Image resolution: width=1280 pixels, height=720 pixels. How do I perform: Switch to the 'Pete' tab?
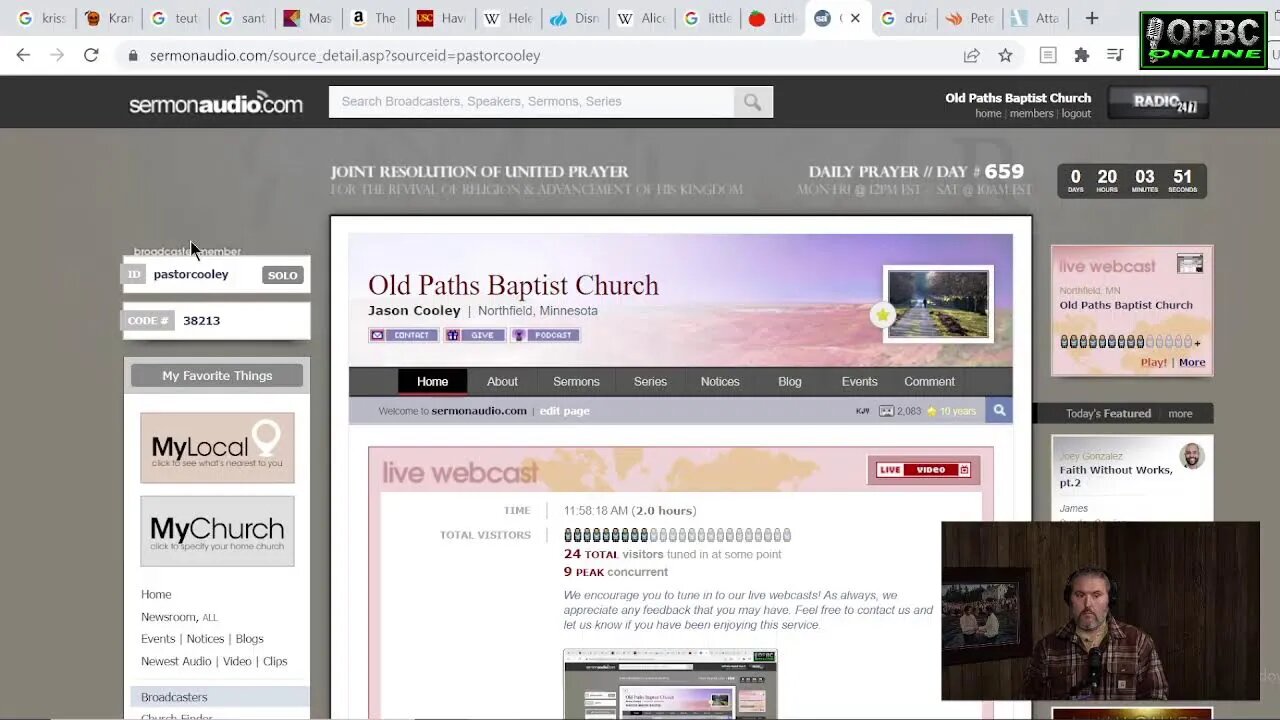(970, 18)
